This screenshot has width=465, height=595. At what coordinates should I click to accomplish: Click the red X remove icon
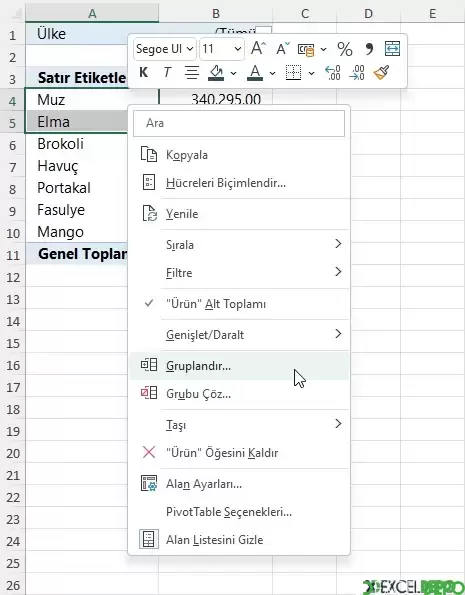tap(149, 452)
